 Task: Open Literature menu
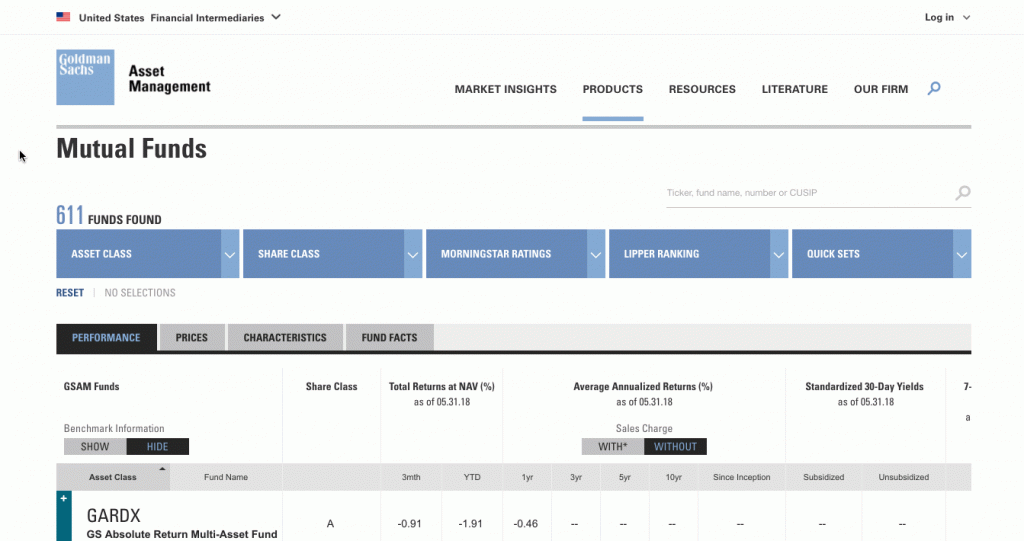(795, 90)
